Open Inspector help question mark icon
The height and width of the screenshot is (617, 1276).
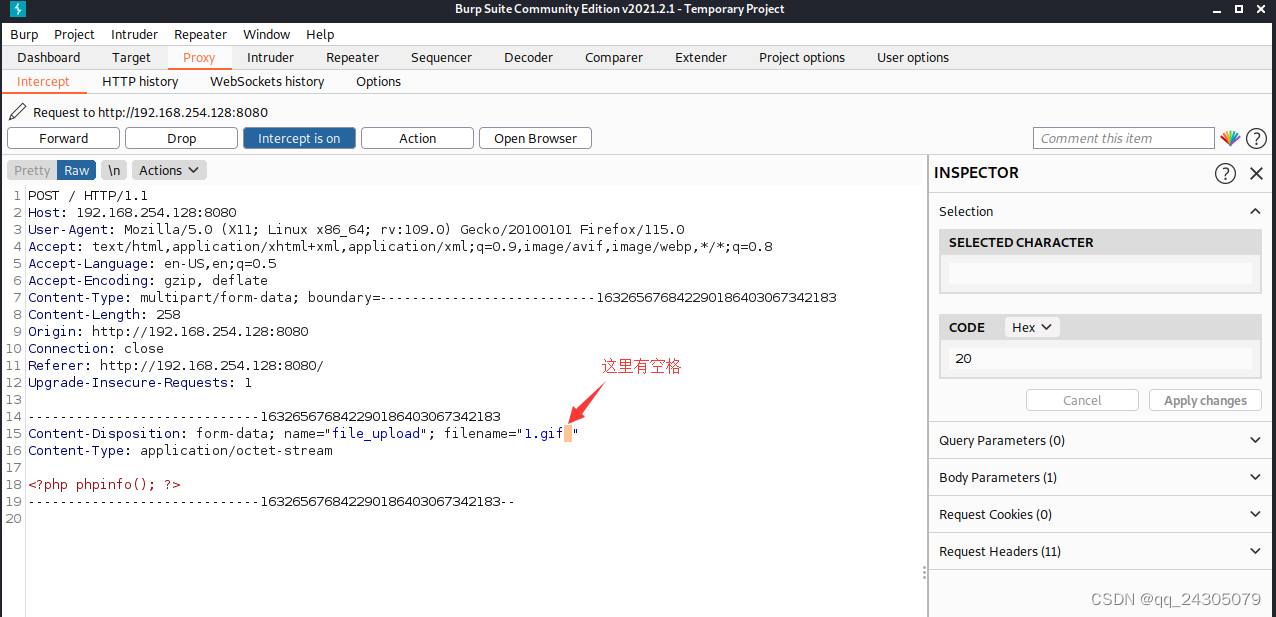pyautogui.click(x=1225, y=173)
